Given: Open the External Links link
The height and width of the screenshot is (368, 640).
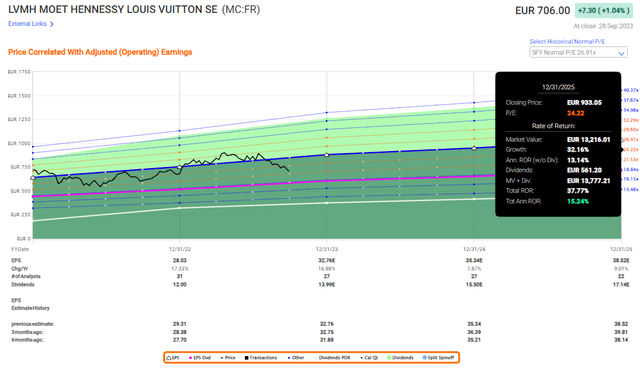Looking at the screenshot, I should (x=27, y=24).
